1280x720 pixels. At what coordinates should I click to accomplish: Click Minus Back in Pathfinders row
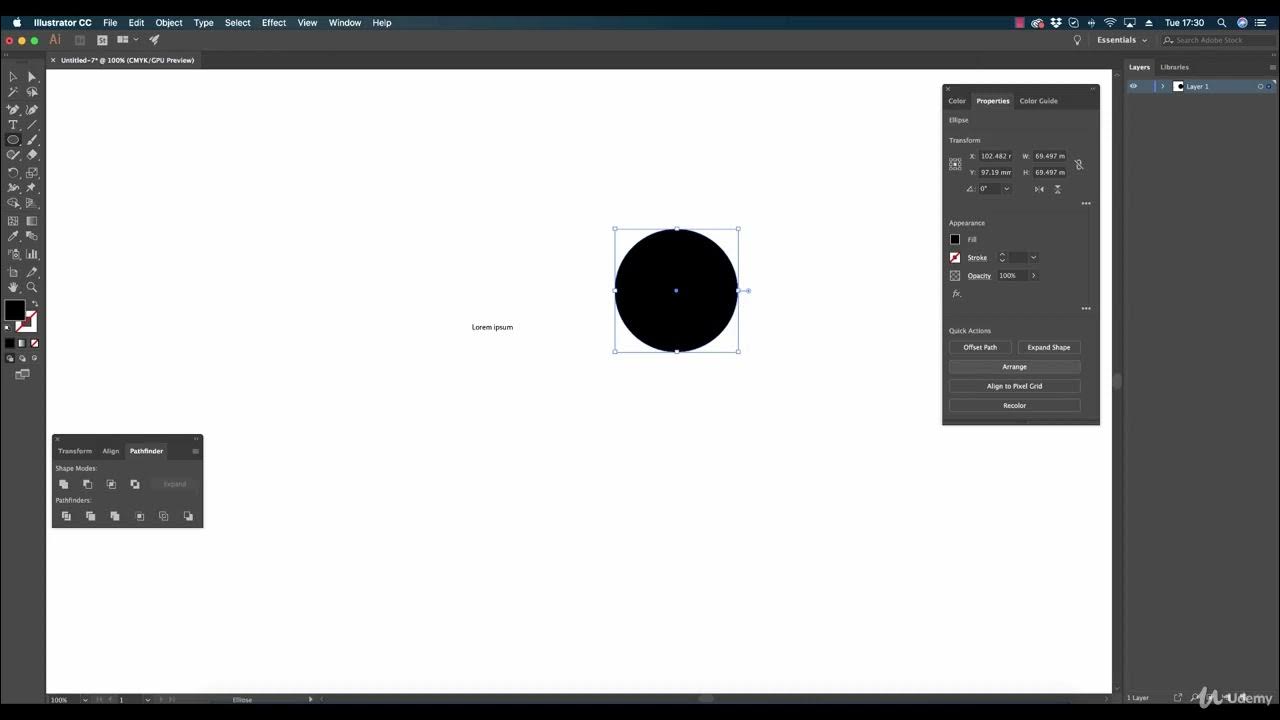point(188,516)
